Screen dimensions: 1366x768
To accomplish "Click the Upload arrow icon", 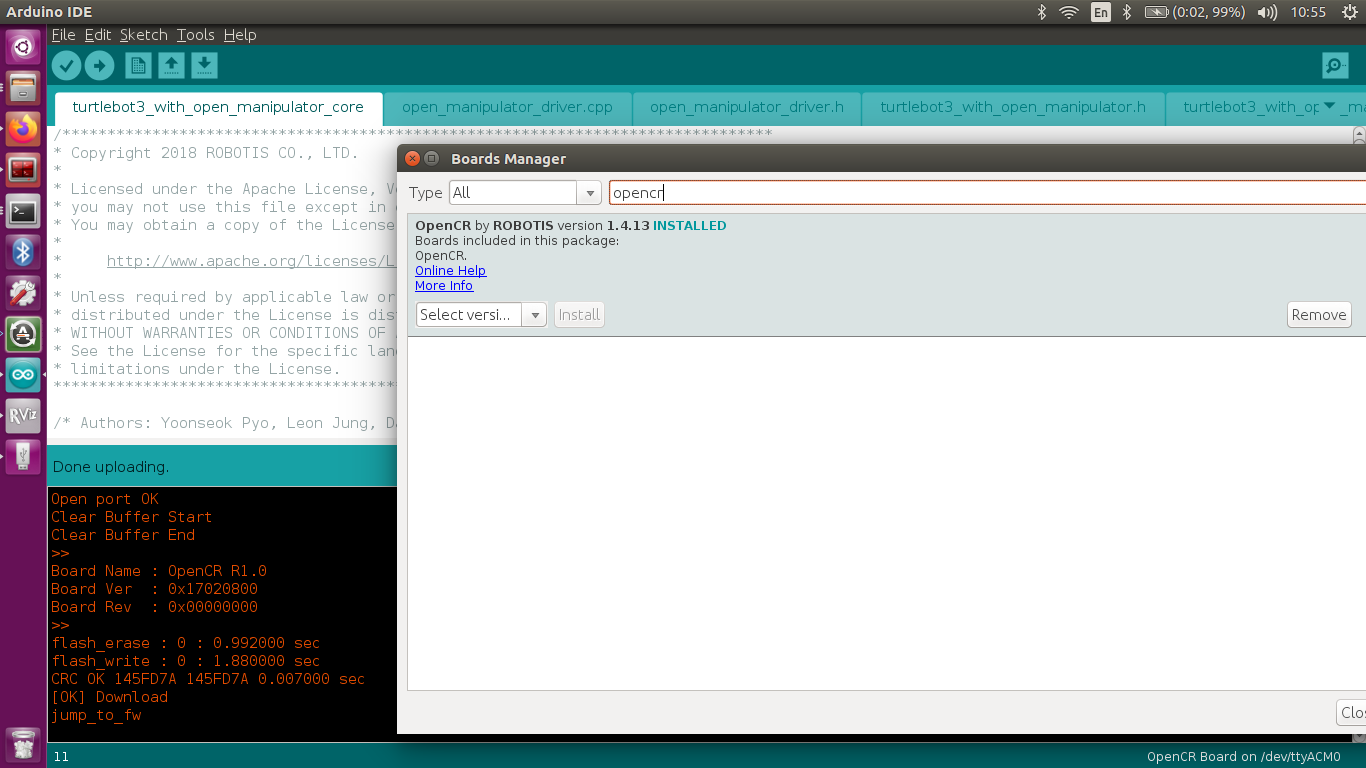I will 99,66.
